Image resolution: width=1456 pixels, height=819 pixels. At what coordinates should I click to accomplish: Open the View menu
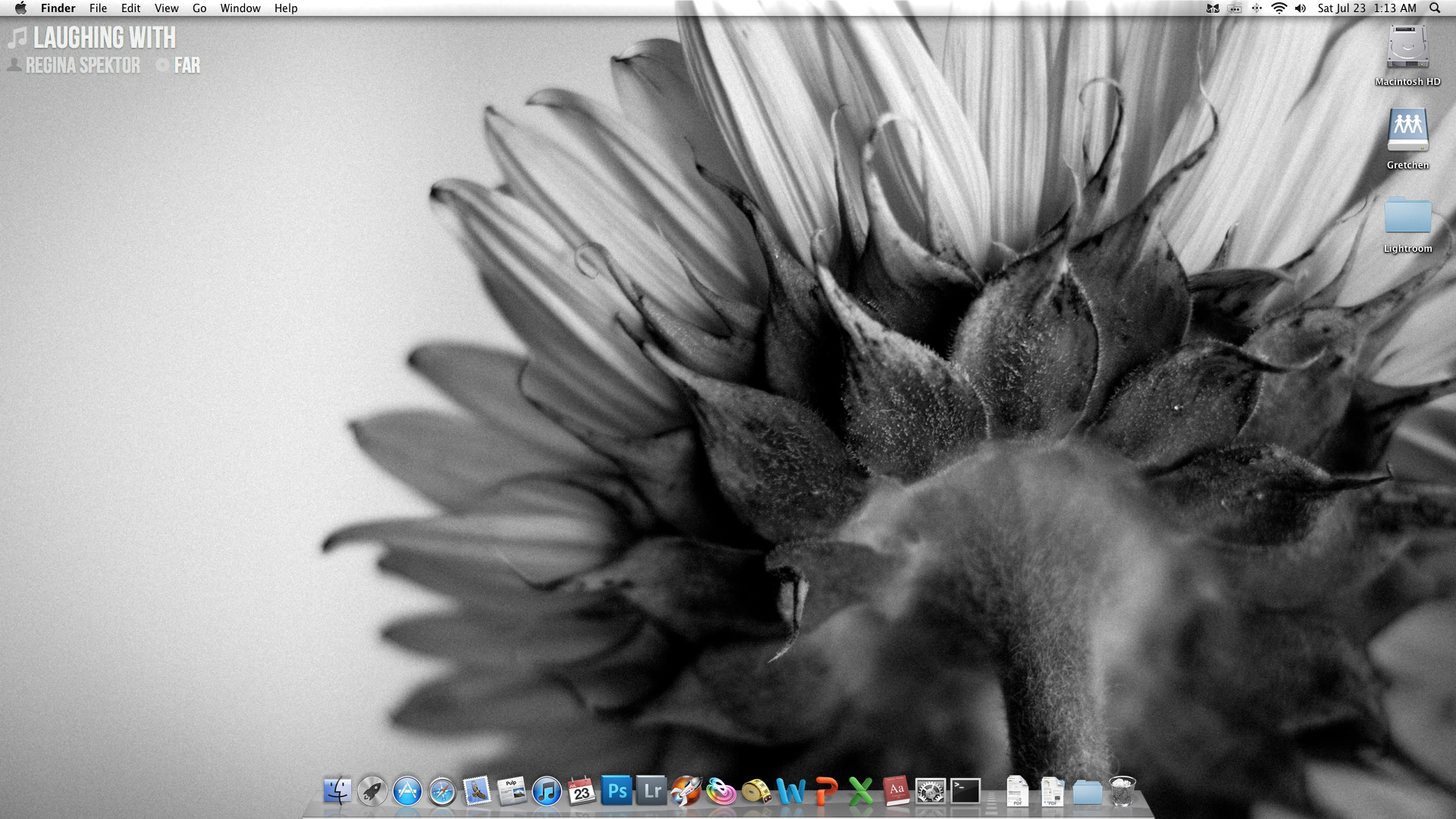(x=166, y=8)
